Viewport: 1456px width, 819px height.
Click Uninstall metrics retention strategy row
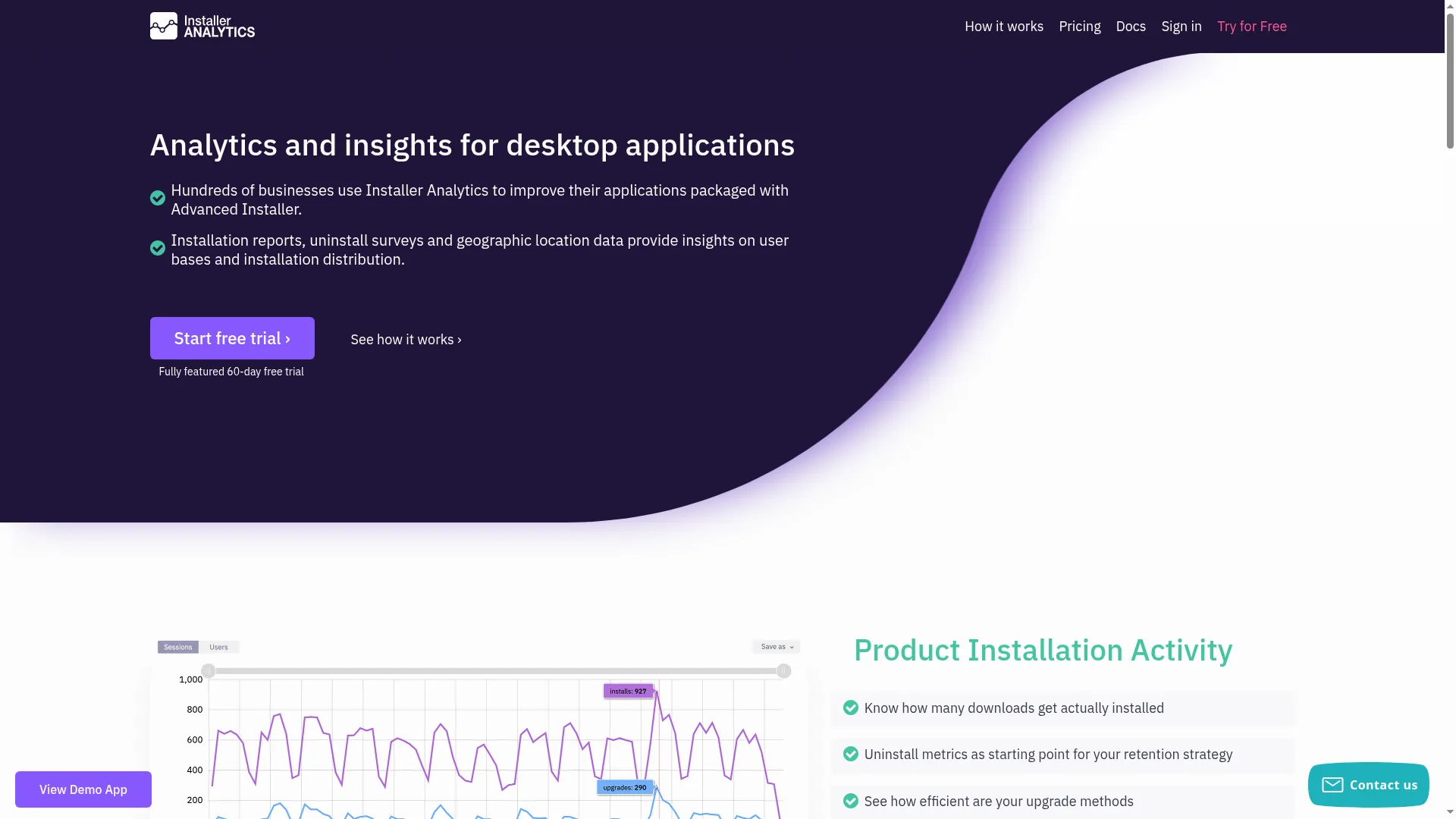1063,755
